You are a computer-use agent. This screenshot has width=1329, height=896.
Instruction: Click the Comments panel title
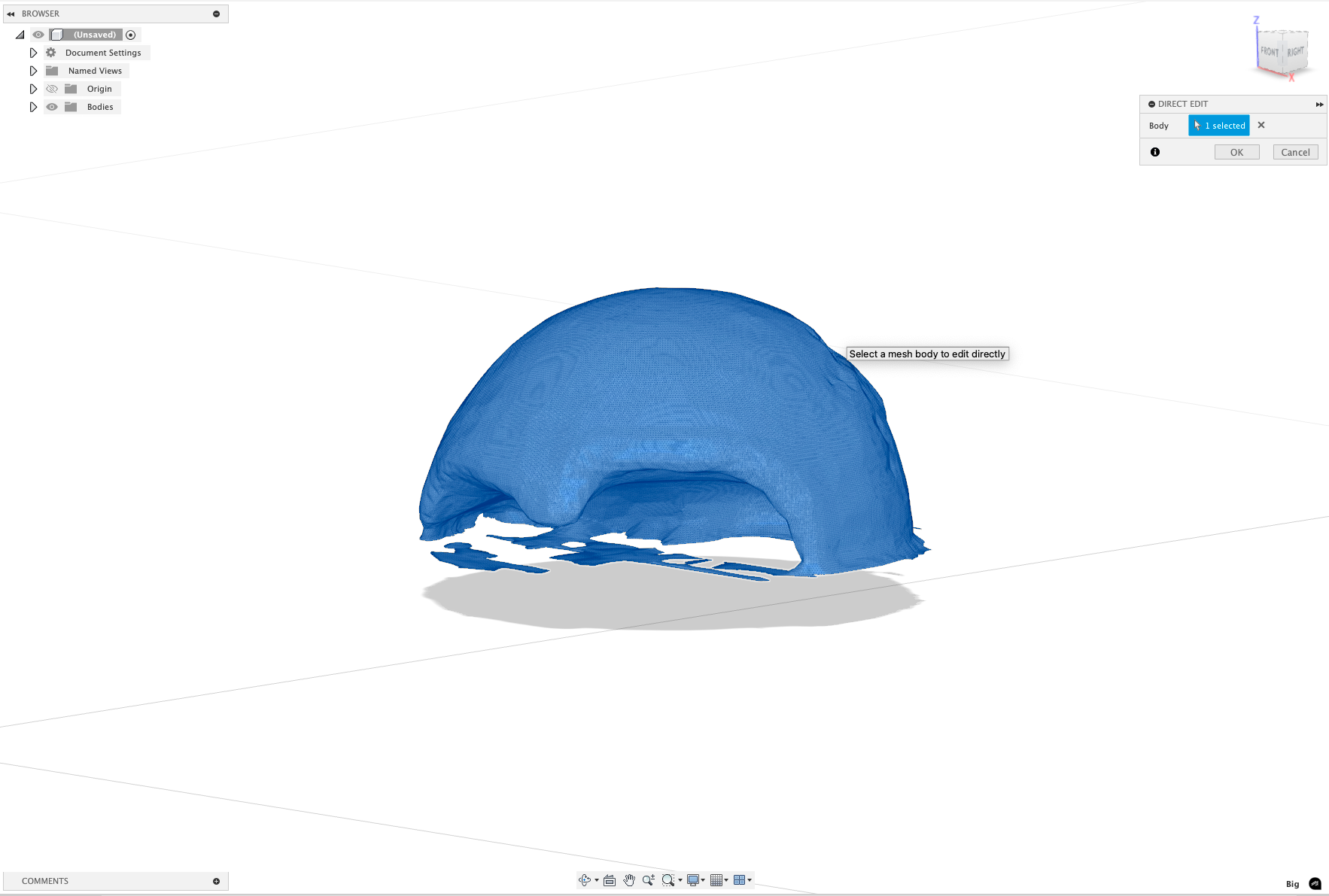tap(45, 881)
